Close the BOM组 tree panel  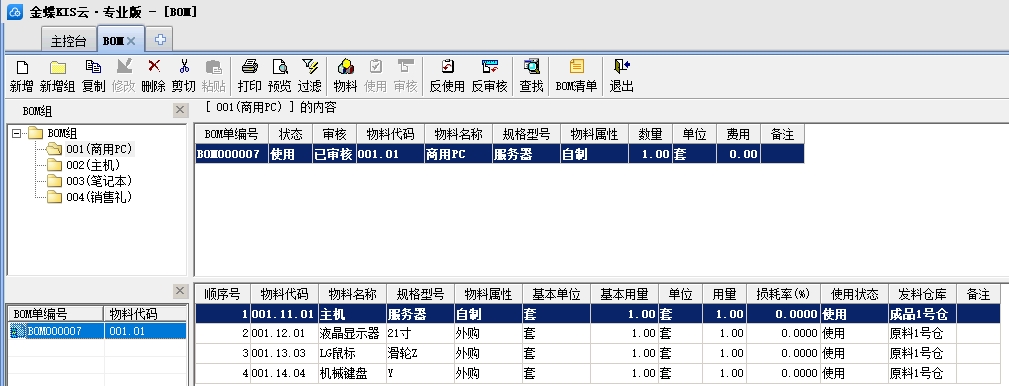tap(180, 111)
